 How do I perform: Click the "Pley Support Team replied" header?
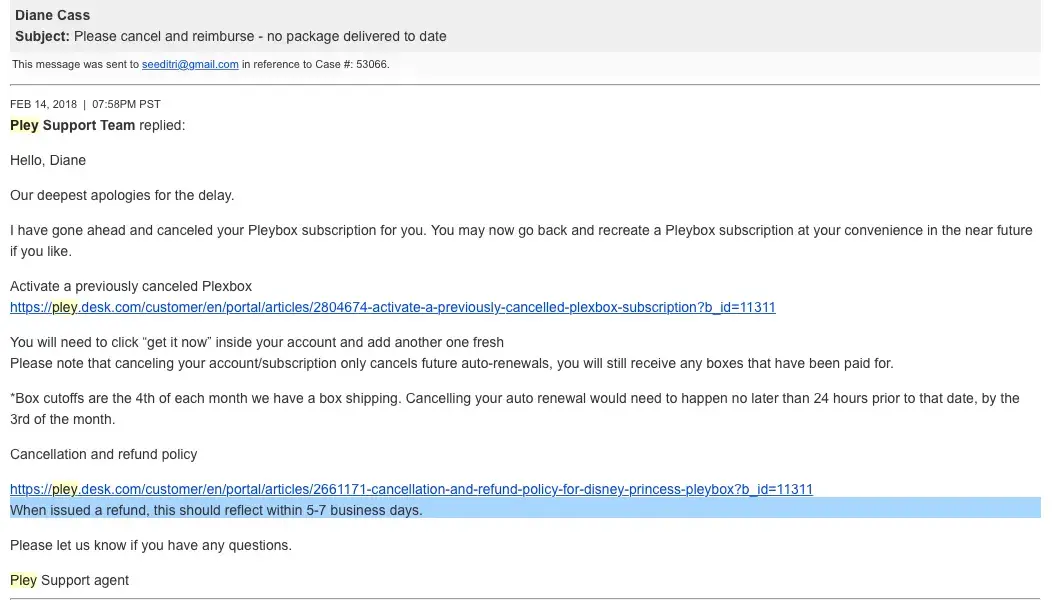pos(97,125)
